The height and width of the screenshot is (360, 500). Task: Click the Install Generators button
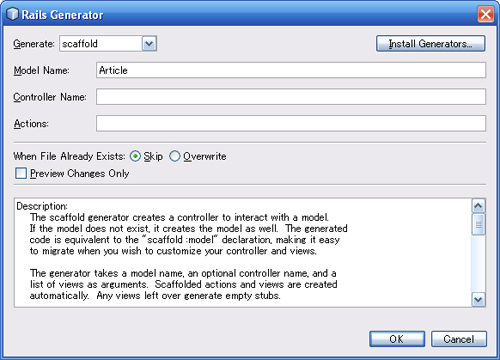430,44
